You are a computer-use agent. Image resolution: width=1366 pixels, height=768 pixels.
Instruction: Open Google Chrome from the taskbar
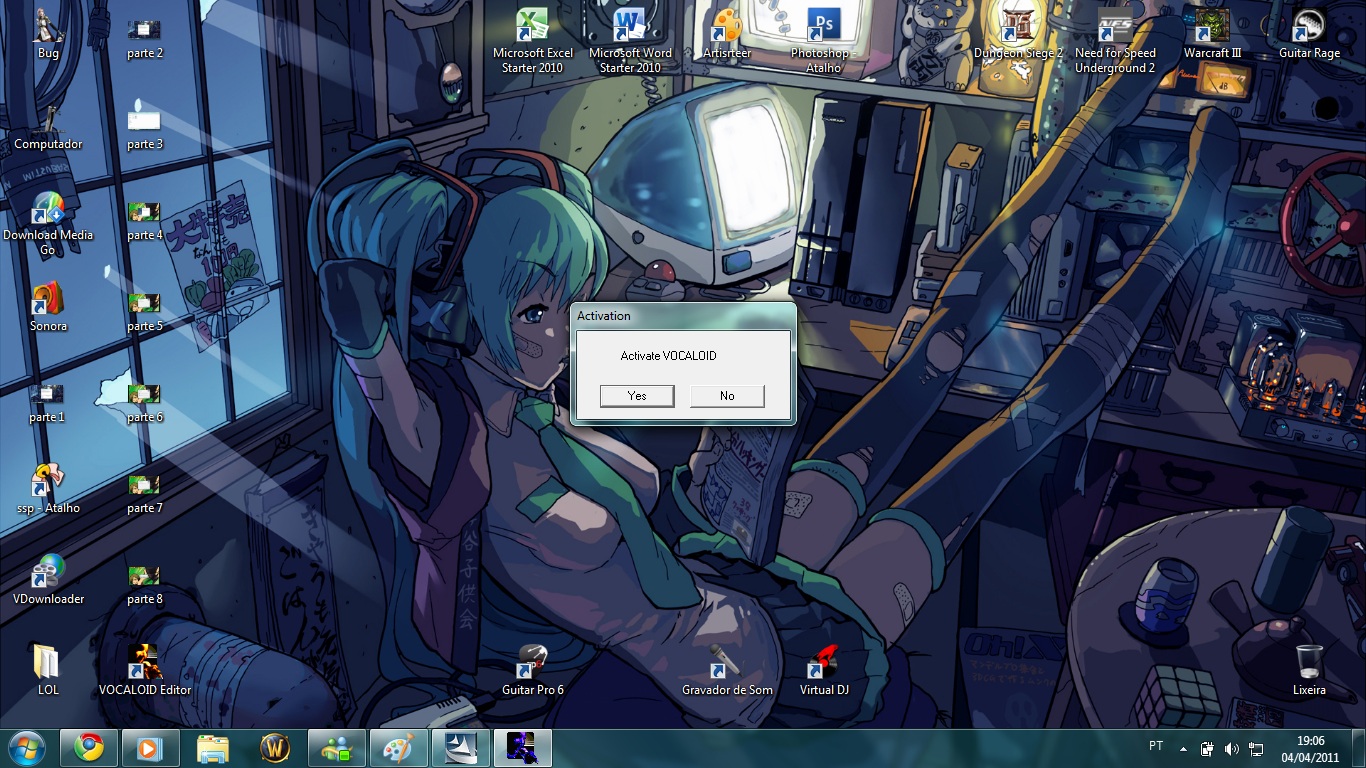point(89,748)
